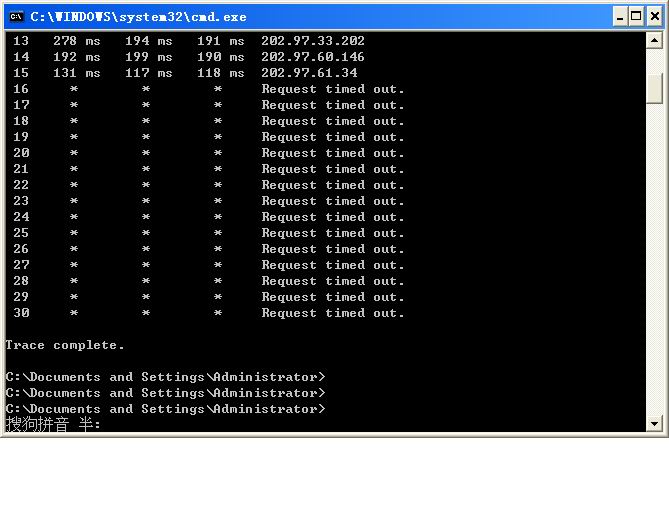Click the IP address 202.97.33.202
The width and height of the screenshot is (669, 512).
tap(313, 41)
